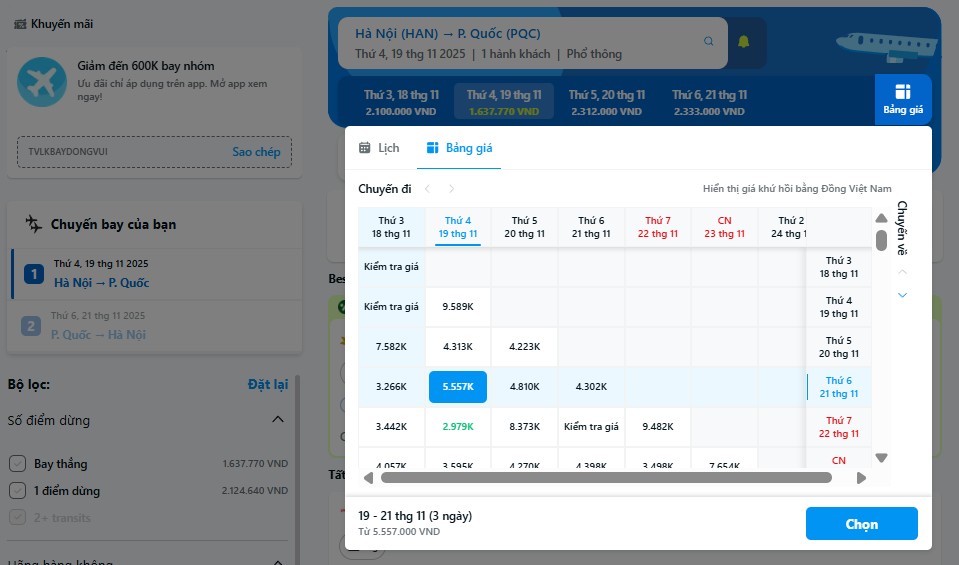The width and height of the screenshot is (959, 565).
Task: Click the 3.266K price cell
Action: [x=391, y=387]
